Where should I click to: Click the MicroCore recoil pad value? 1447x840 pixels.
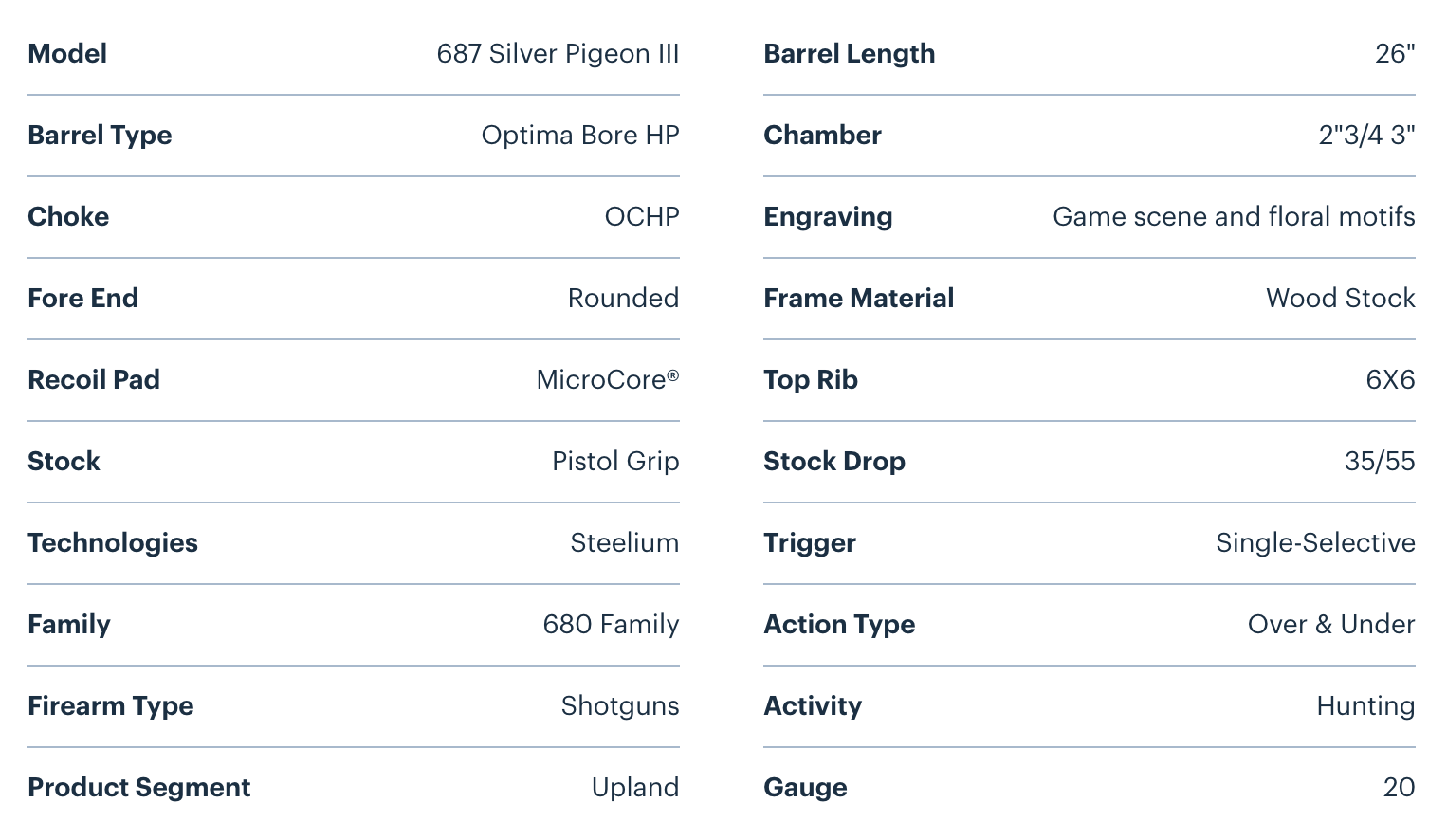(x=607, y=380)
